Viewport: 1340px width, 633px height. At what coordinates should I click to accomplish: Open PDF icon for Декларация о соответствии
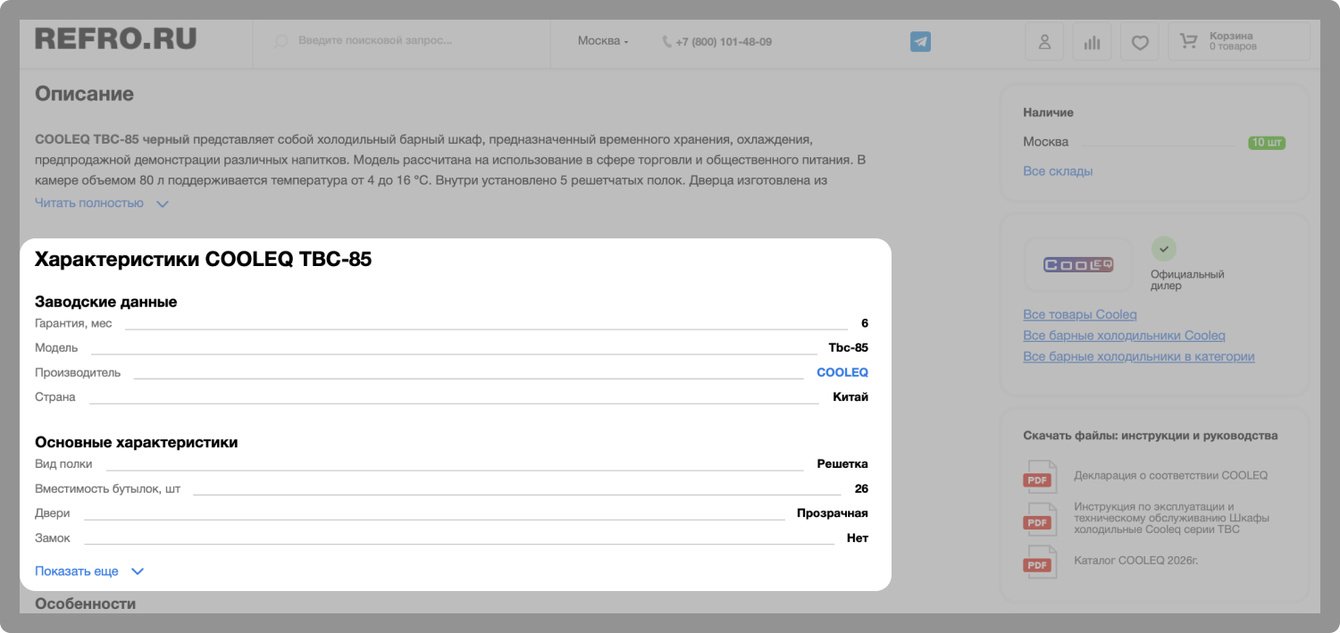pos(1039,478)
